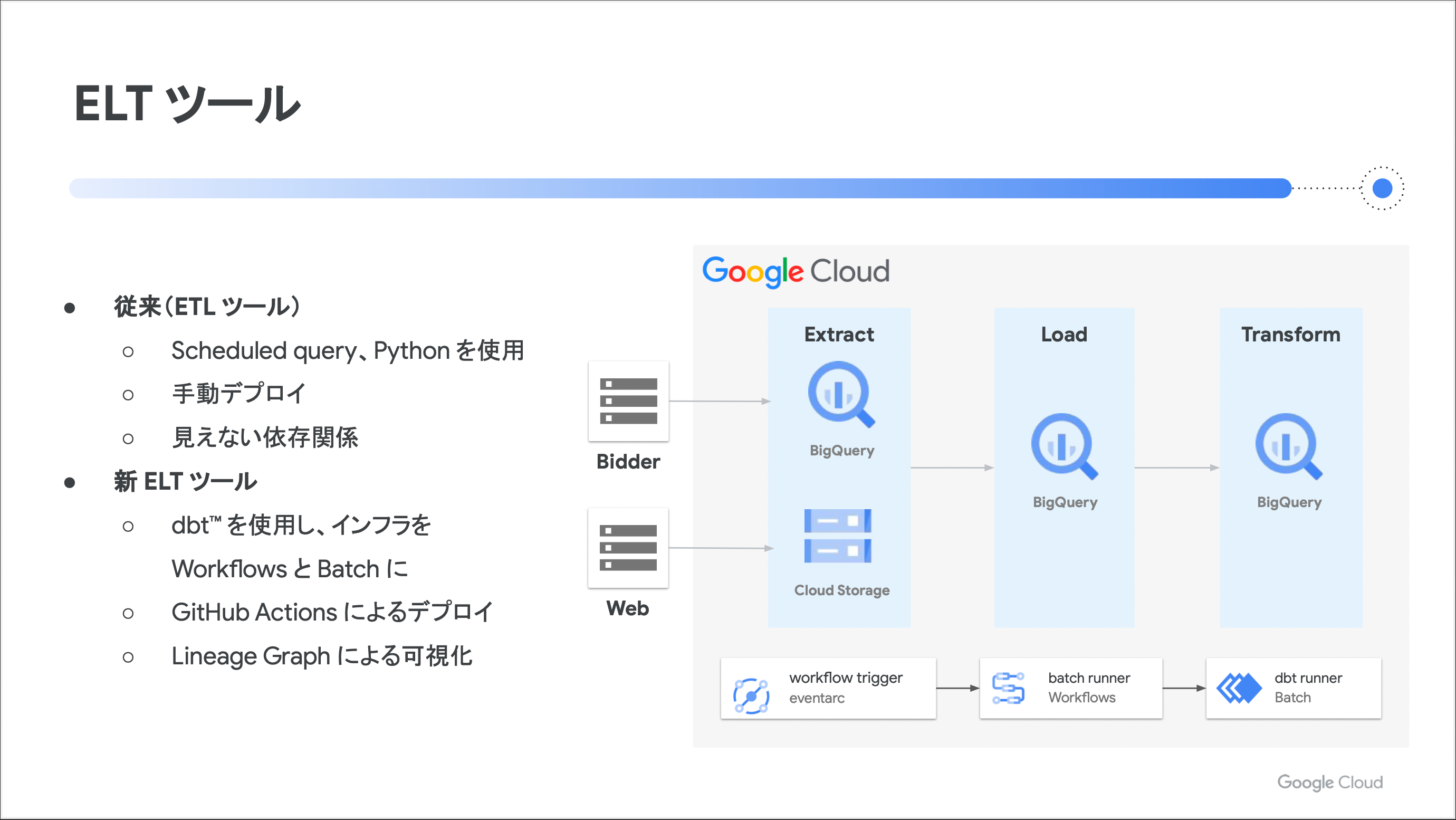This screenshot has width=1456, height=820.
Task: Click the blue progress bar endpoint dot
Action: tap(1382, 188)
